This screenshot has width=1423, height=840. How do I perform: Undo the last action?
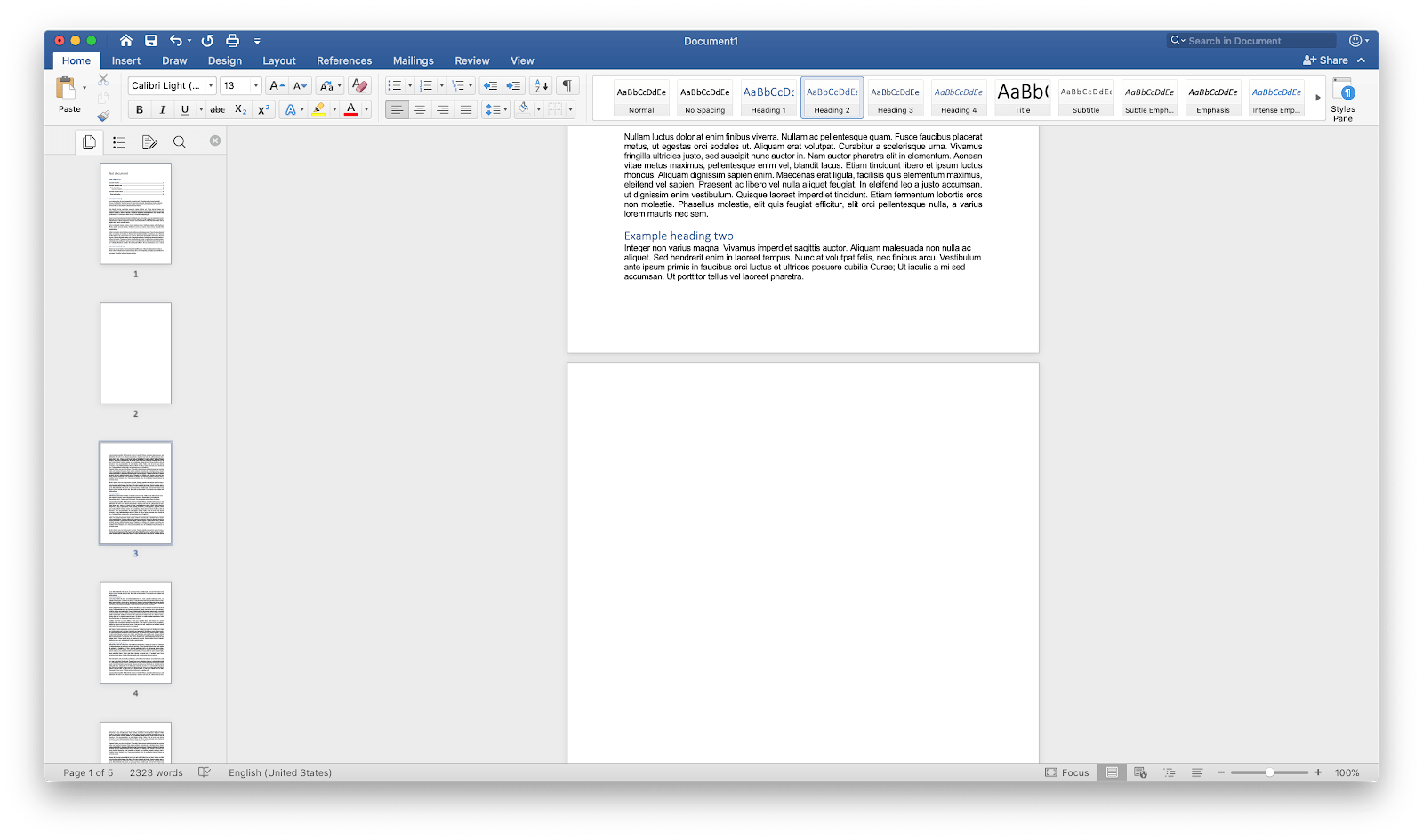[176, 41]
